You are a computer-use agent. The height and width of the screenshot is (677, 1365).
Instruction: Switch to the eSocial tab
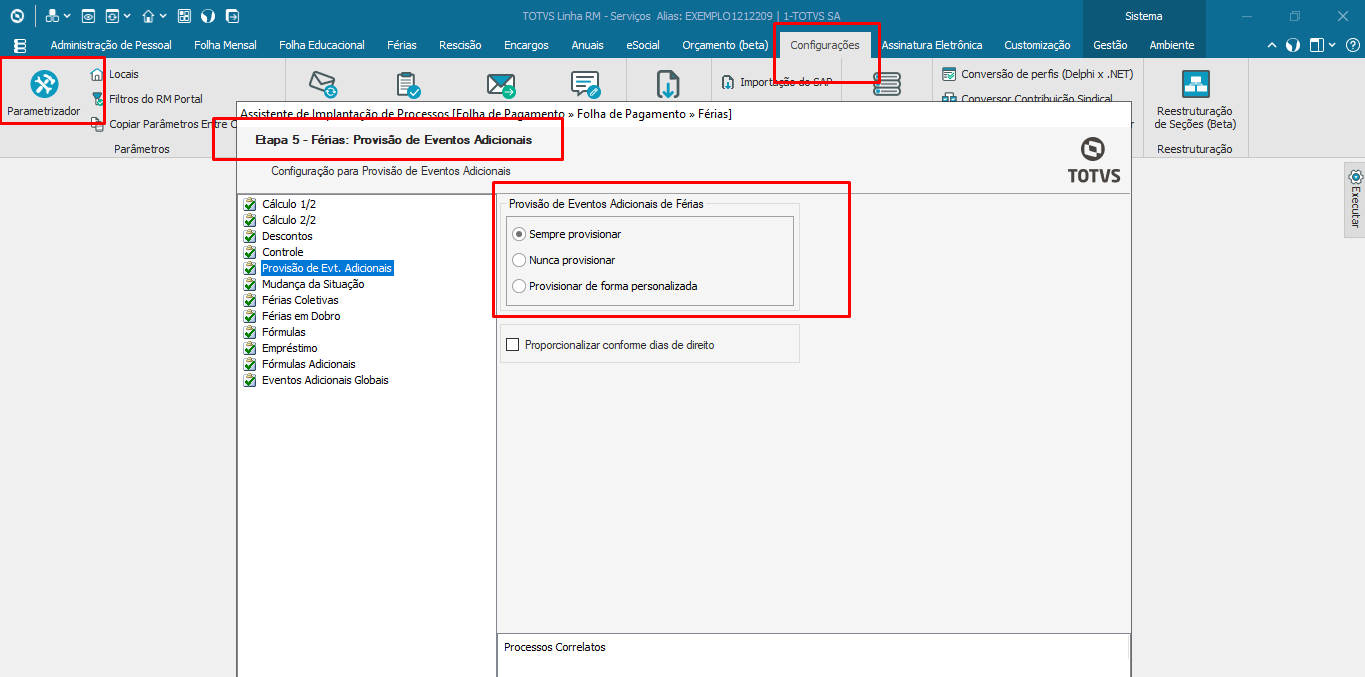(x=643, y=45)
